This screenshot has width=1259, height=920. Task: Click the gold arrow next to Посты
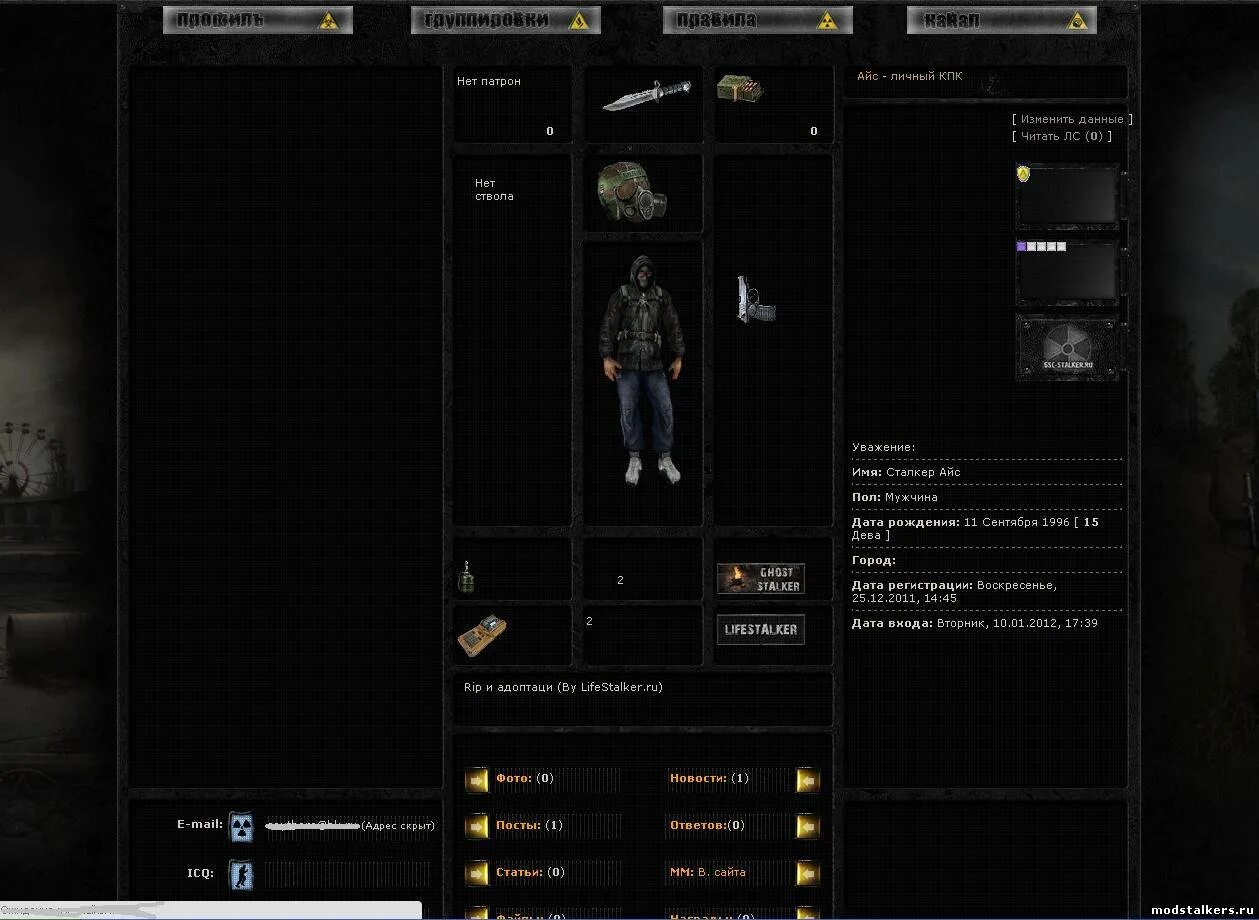pyautogui.click(x=477, y=826)
